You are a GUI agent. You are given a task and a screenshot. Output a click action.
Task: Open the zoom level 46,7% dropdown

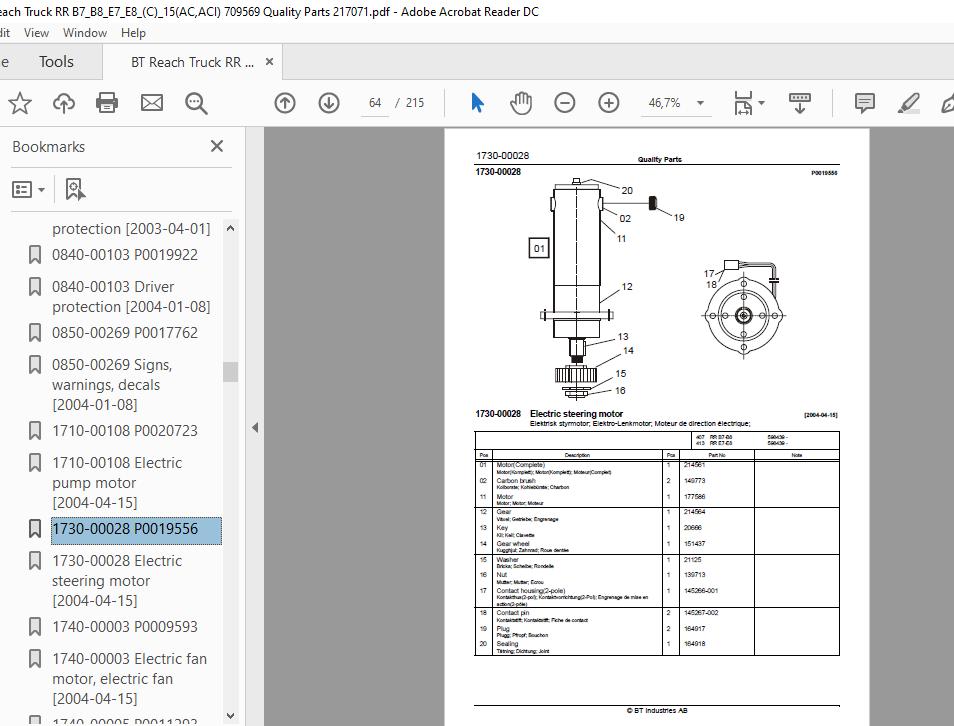tap(700, 102)
